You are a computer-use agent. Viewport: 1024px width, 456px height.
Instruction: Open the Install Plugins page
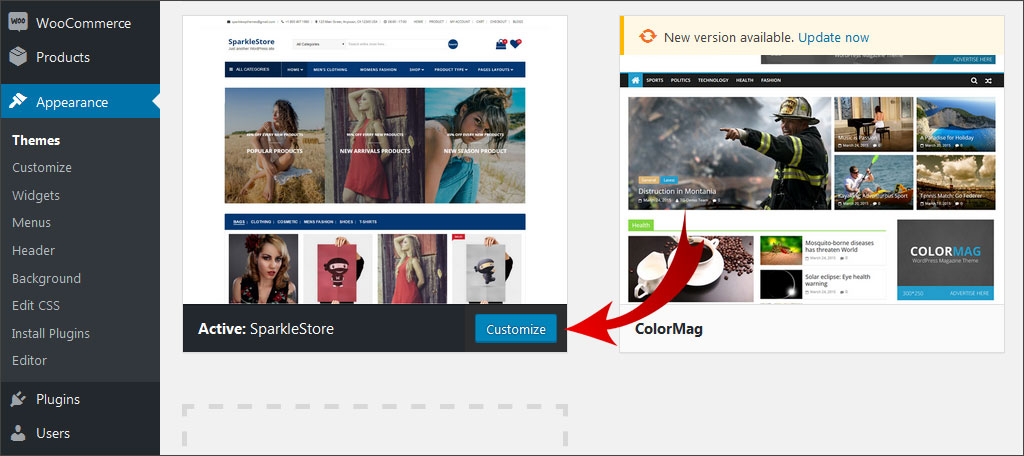point(51,333)
